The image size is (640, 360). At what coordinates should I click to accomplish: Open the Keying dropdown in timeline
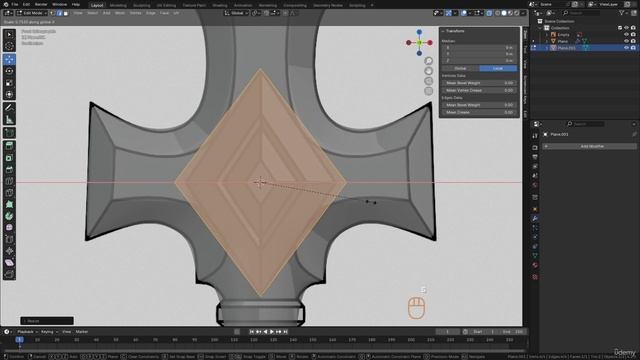coord(49,332)
